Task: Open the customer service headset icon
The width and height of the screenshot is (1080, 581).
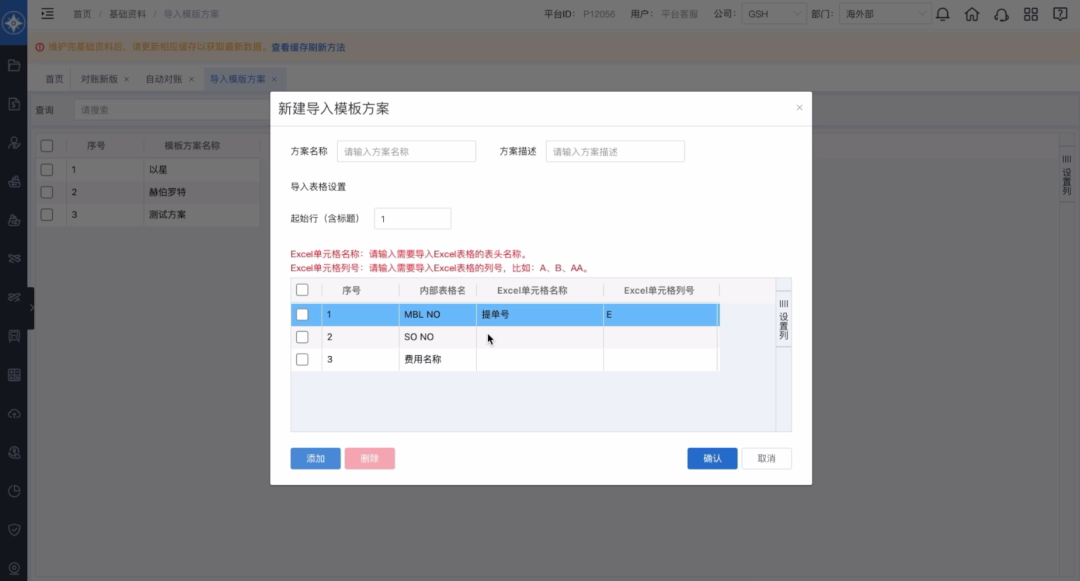Action: click(x=1001, y=14)
